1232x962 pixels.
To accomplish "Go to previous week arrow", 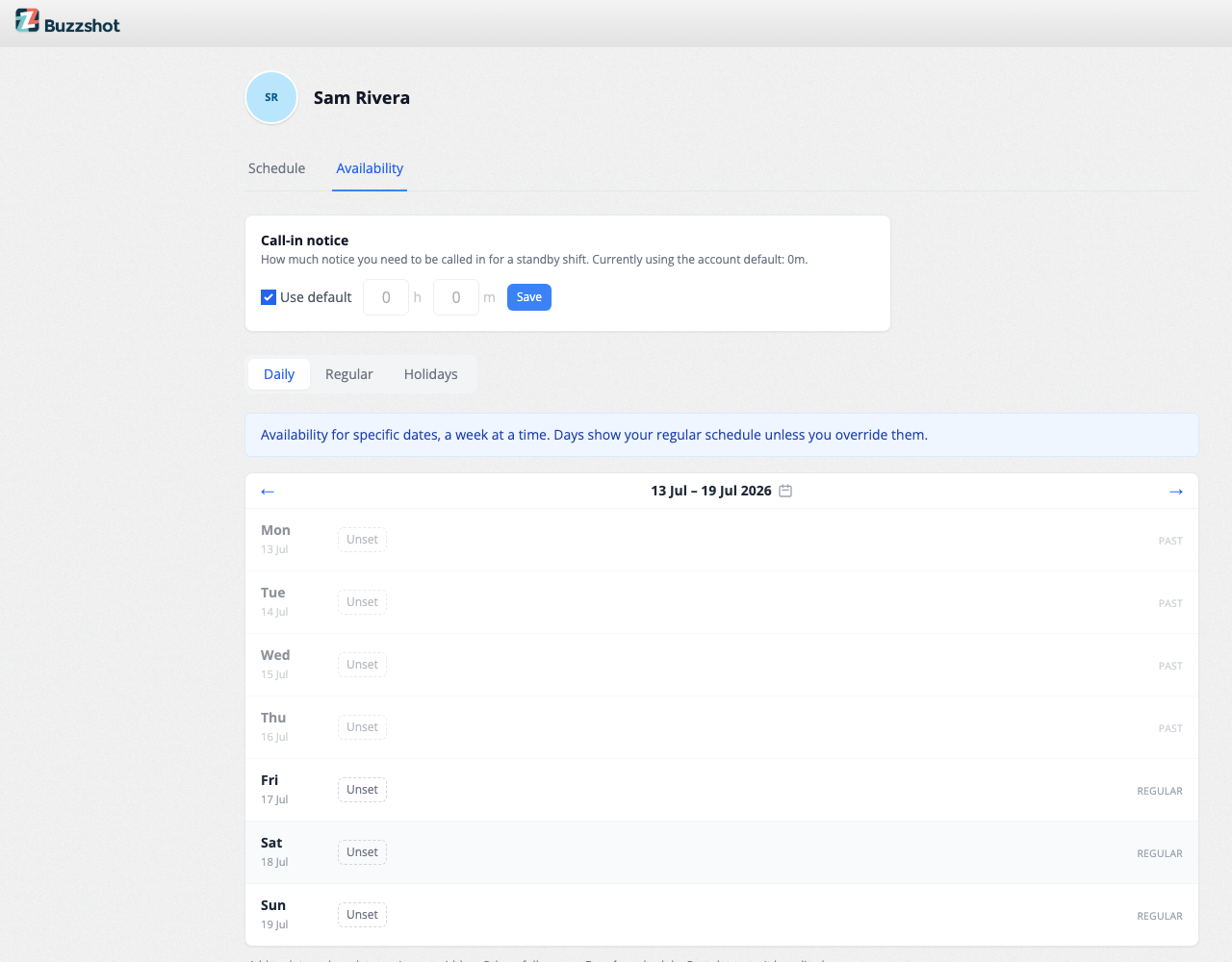I will pyautogui.click(x=268, y=492).
